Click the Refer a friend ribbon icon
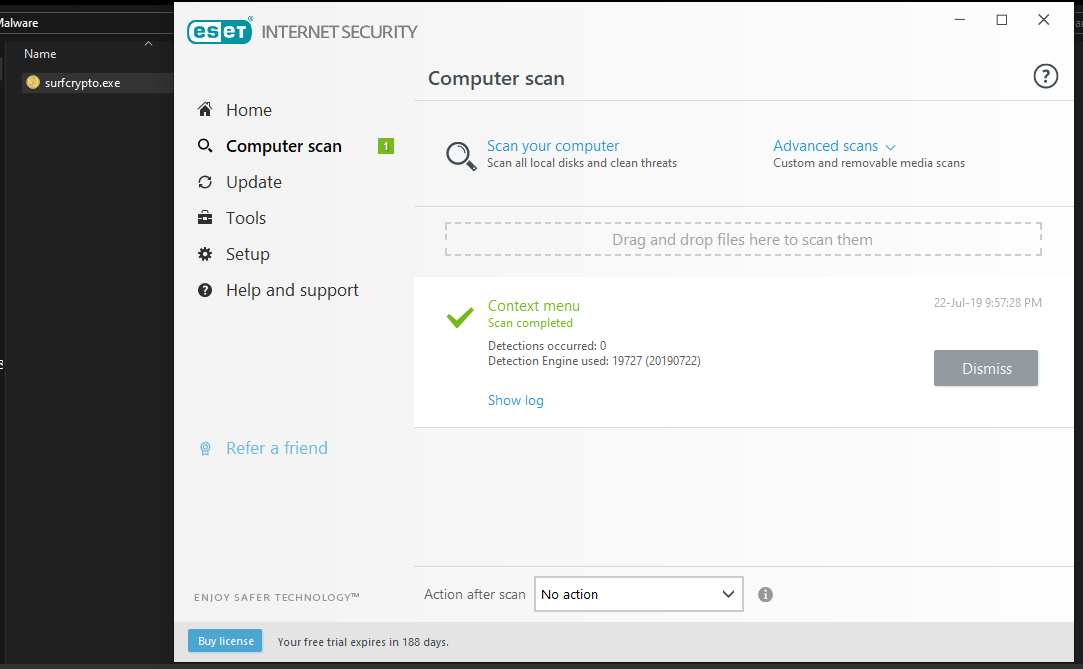The image size is (1083, 669). click(x=205, y=449)
